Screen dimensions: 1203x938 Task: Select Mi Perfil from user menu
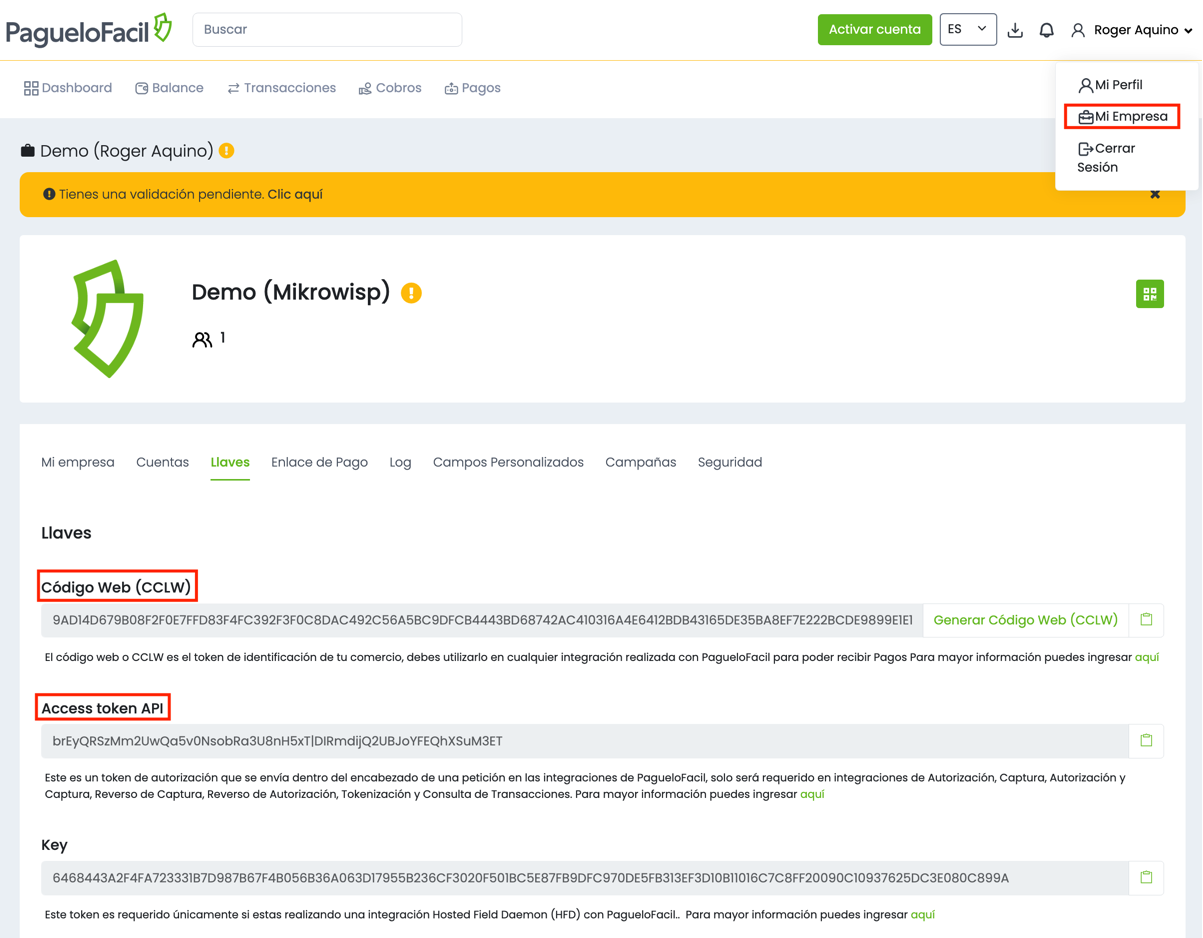pos(1110,85)
